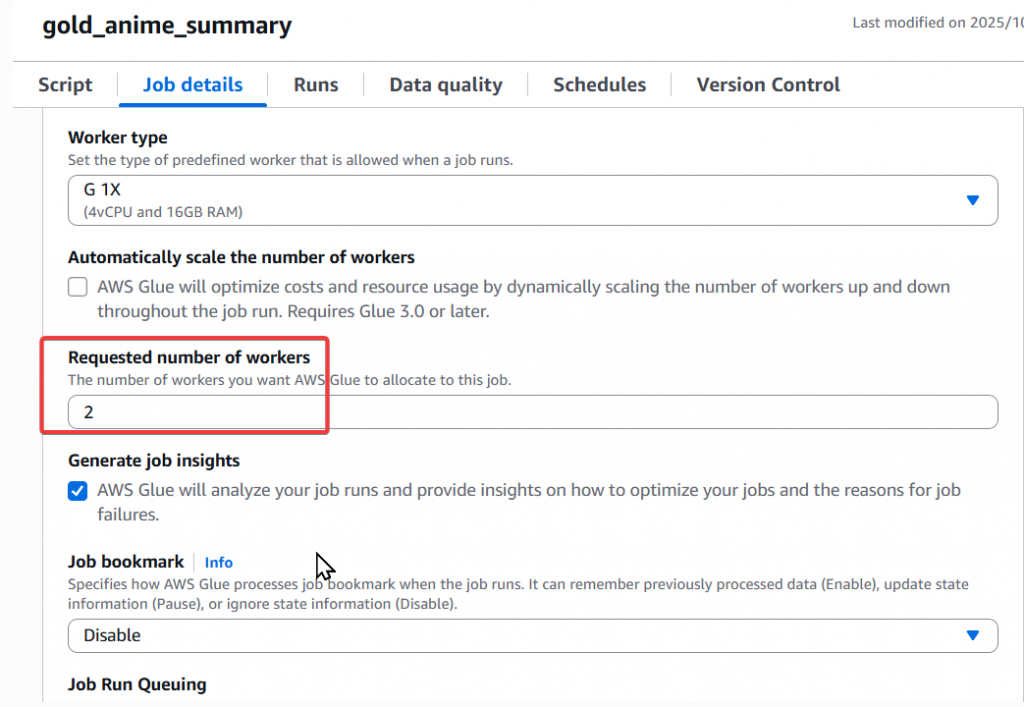Switch to the Runs tab
Screen dimensions: 1024x707
click(316, 85)
